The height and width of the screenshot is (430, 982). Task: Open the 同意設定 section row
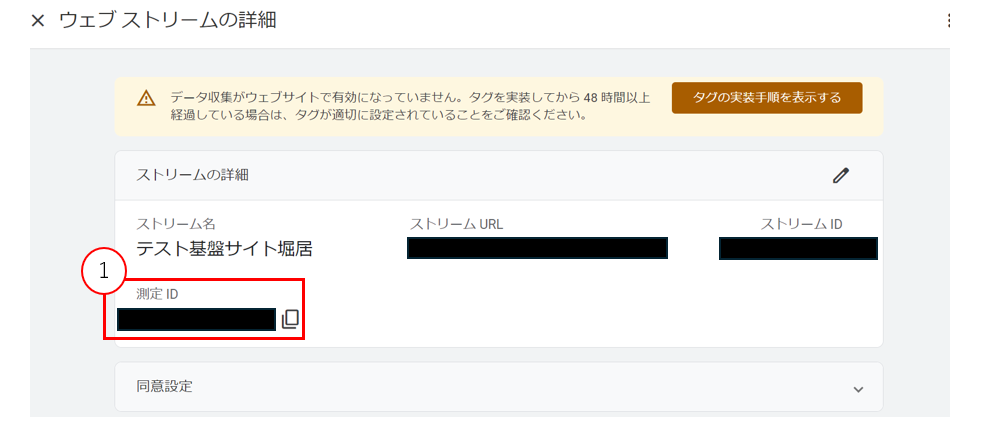coord(499,387)
